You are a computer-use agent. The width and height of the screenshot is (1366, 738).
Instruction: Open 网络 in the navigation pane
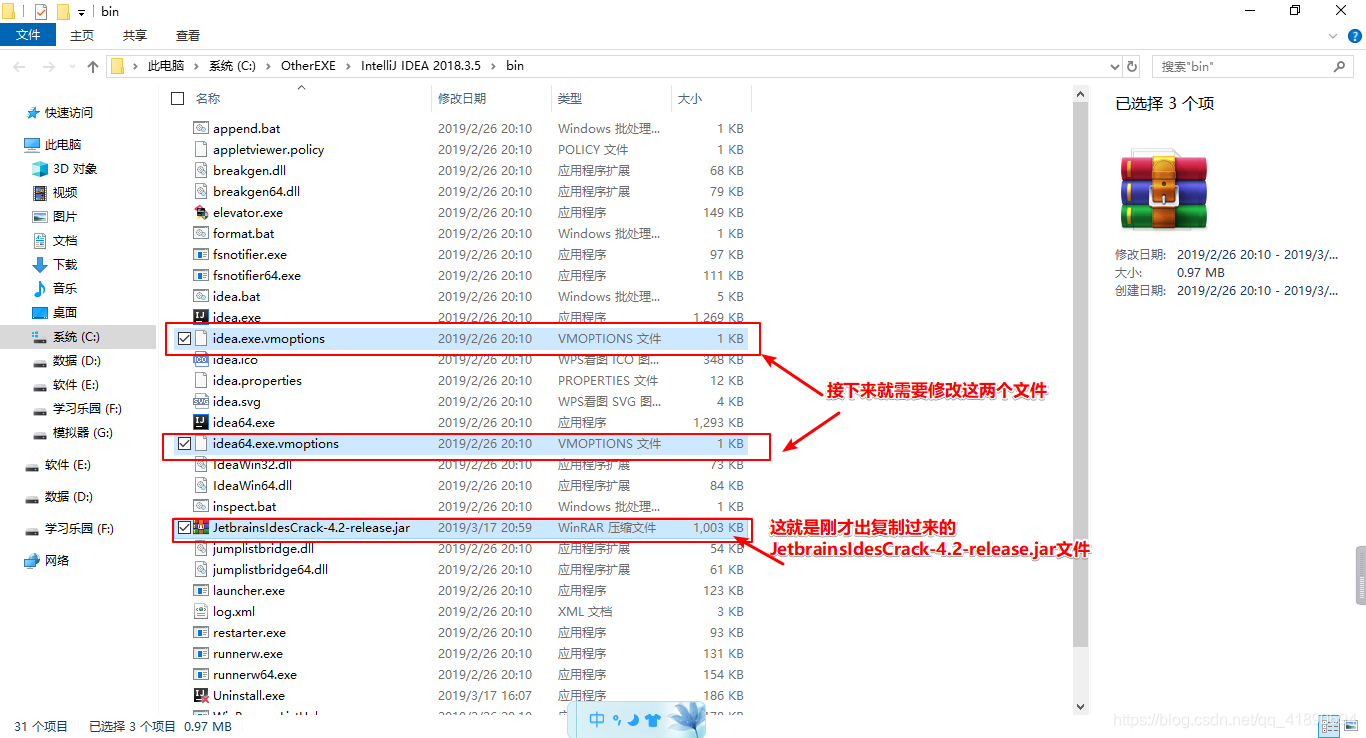click(57, 560)
